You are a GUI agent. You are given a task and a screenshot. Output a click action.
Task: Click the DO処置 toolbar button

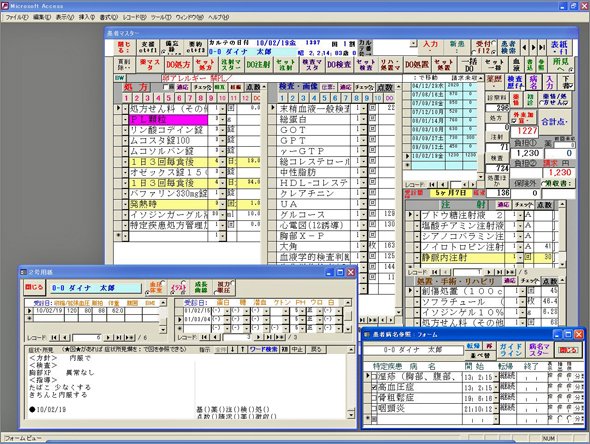(x=417, y=65)
